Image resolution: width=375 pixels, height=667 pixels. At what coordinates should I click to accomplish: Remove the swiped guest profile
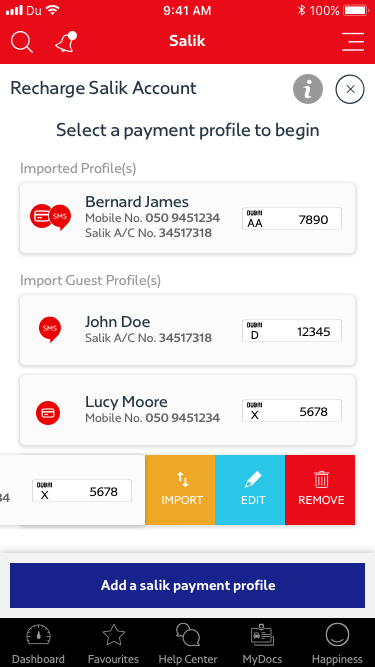point(320,490)
